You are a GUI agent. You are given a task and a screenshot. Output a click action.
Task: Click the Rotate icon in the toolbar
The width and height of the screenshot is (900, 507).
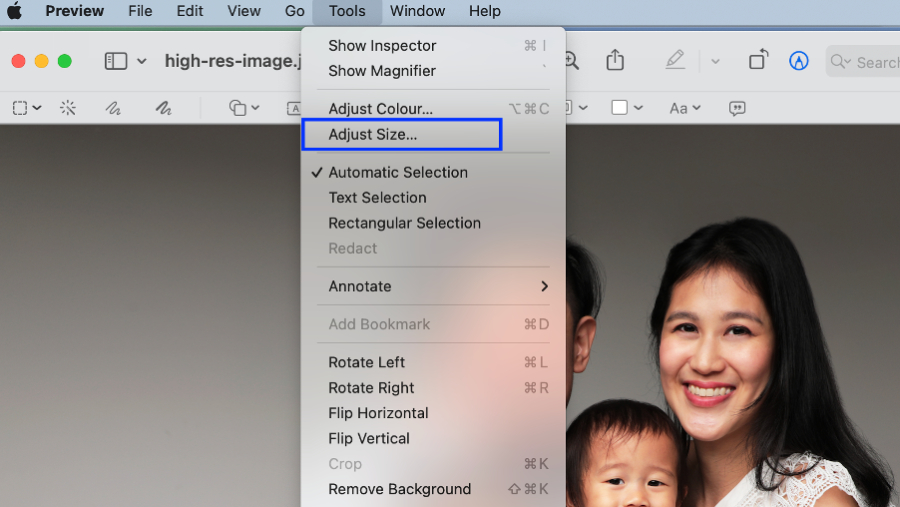[758, 61]
